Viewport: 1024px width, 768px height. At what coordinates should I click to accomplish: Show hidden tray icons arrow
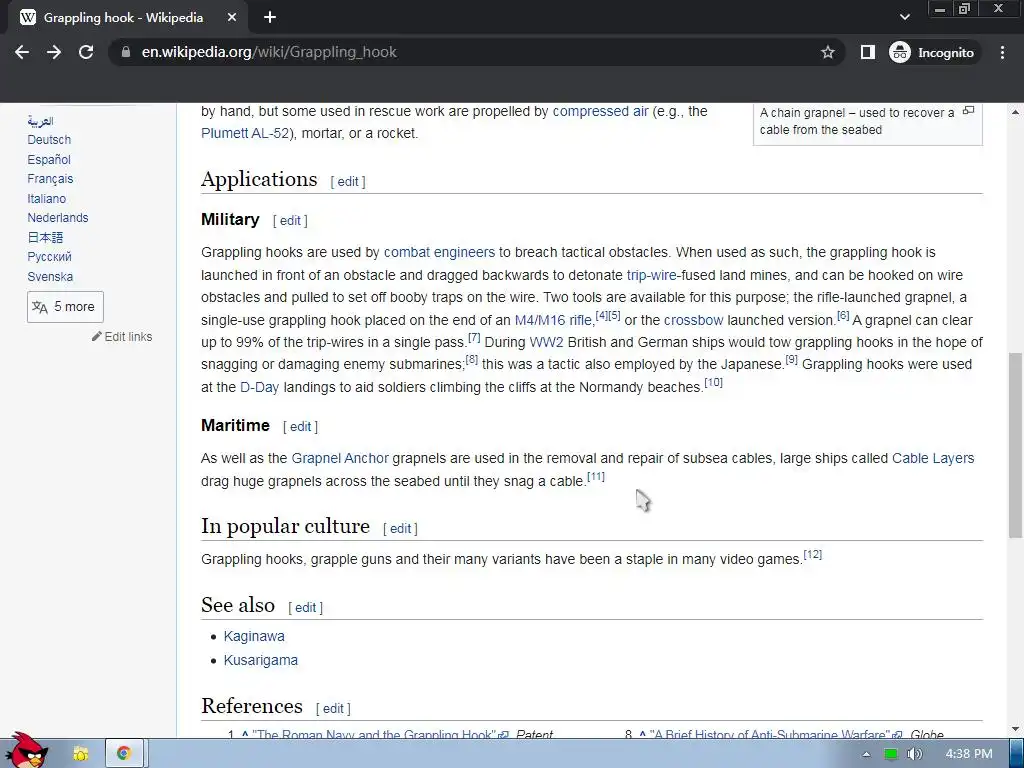coord(867,754)
